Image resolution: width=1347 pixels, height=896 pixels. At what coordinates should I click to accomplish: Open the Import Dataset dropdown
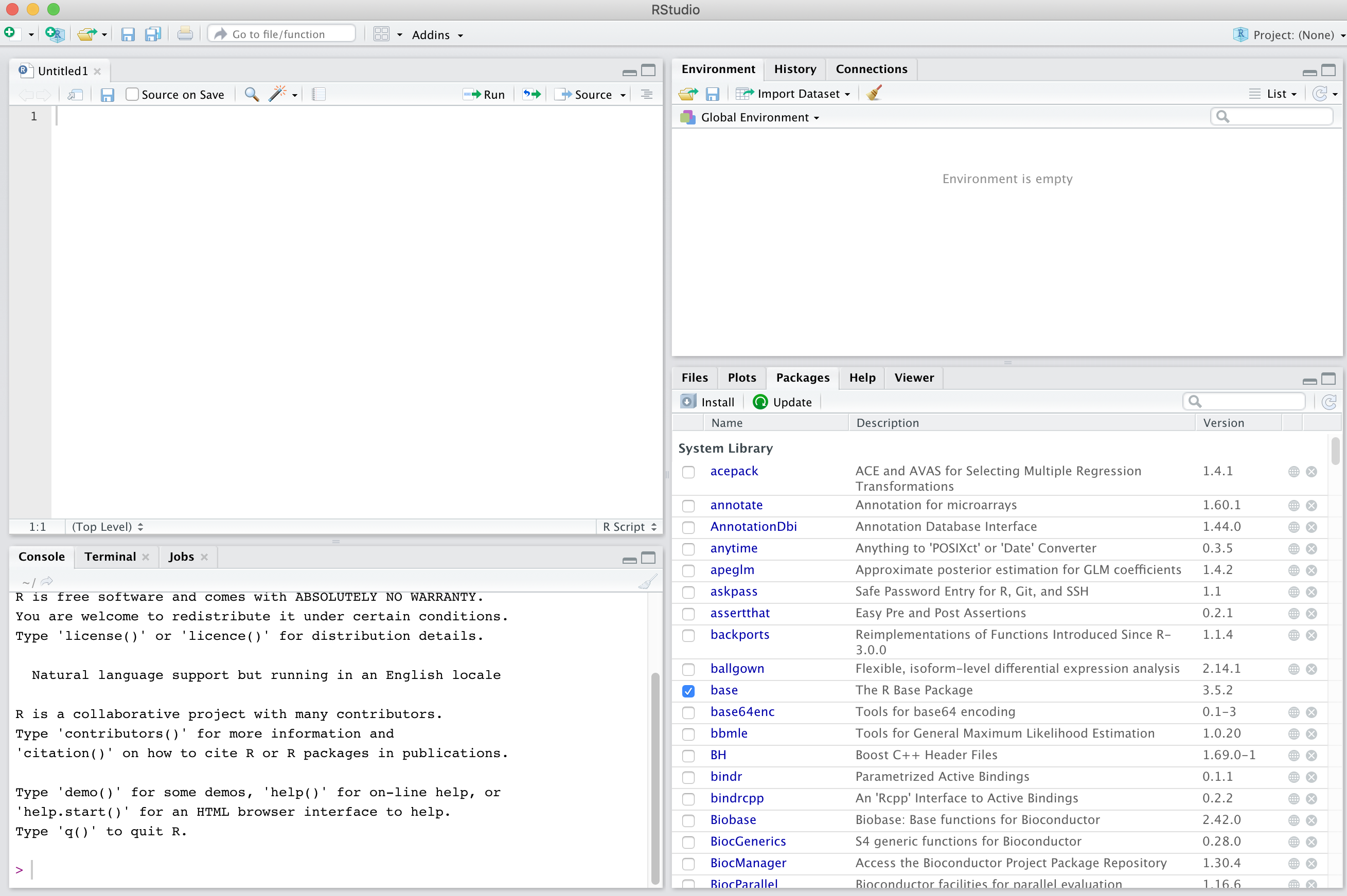click(793, 94)
